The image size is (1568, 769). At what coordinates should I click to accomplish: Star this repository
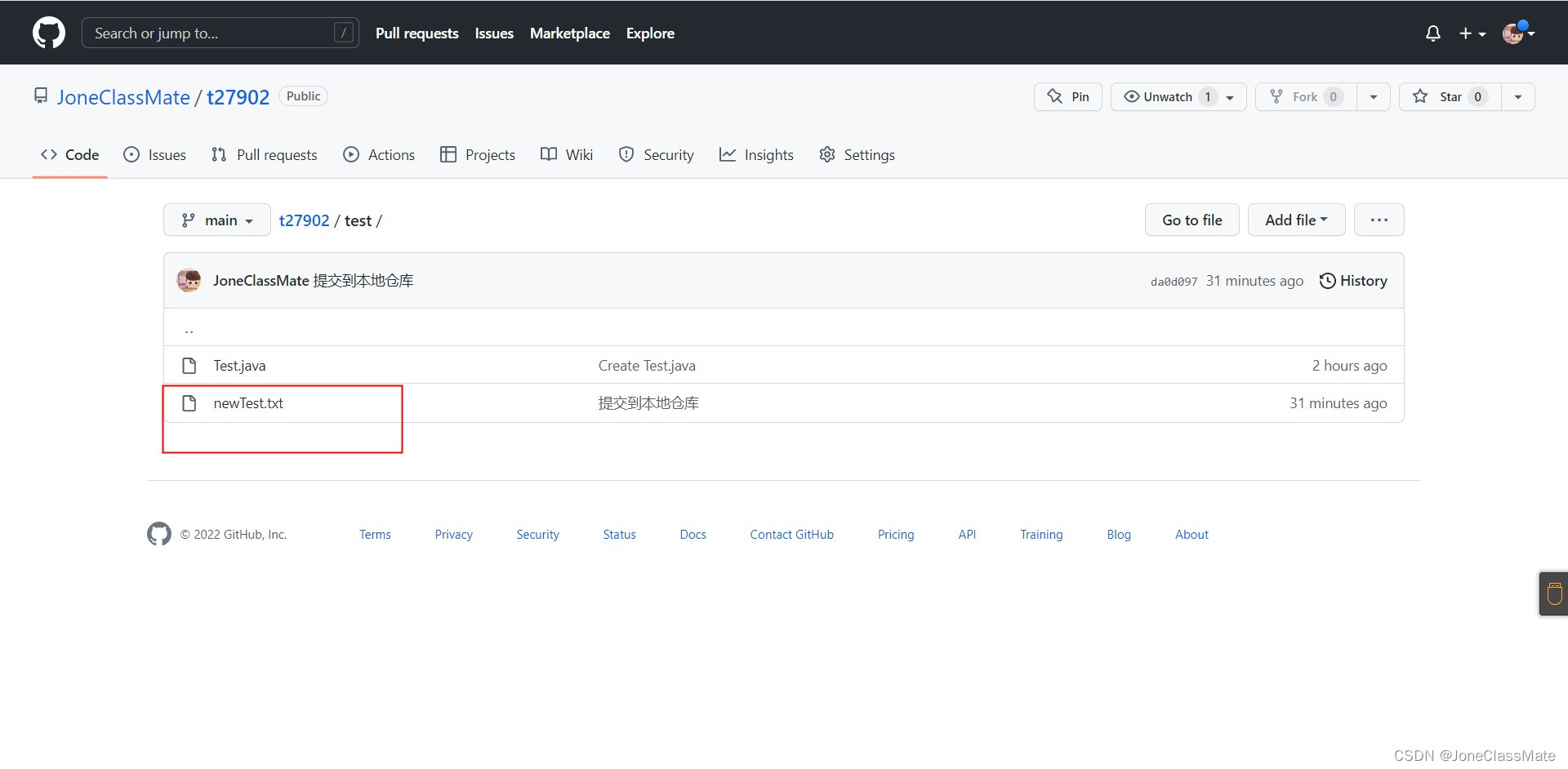pyautogui.click(x=1450, y=96)
